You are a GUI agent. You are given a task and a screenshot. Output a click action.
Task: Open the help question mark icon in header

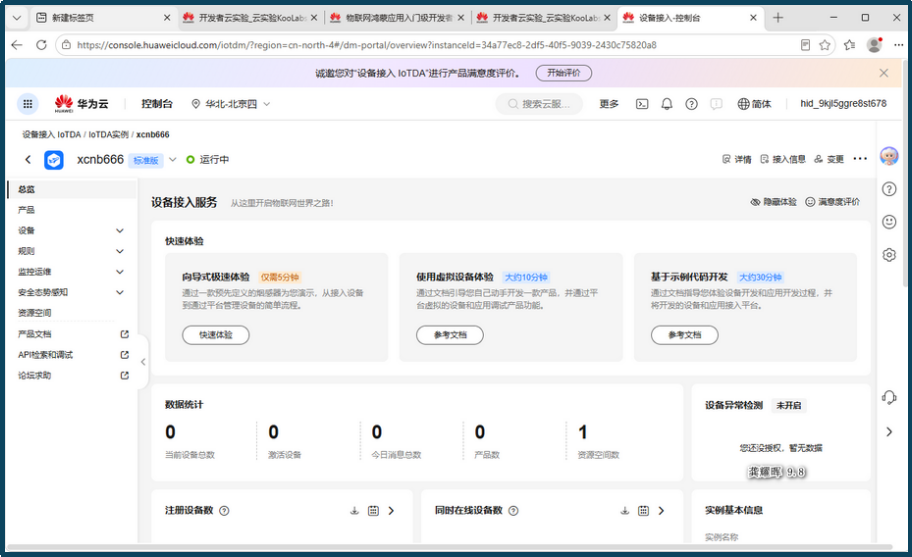pyautogui.click(x=691, y=104)
